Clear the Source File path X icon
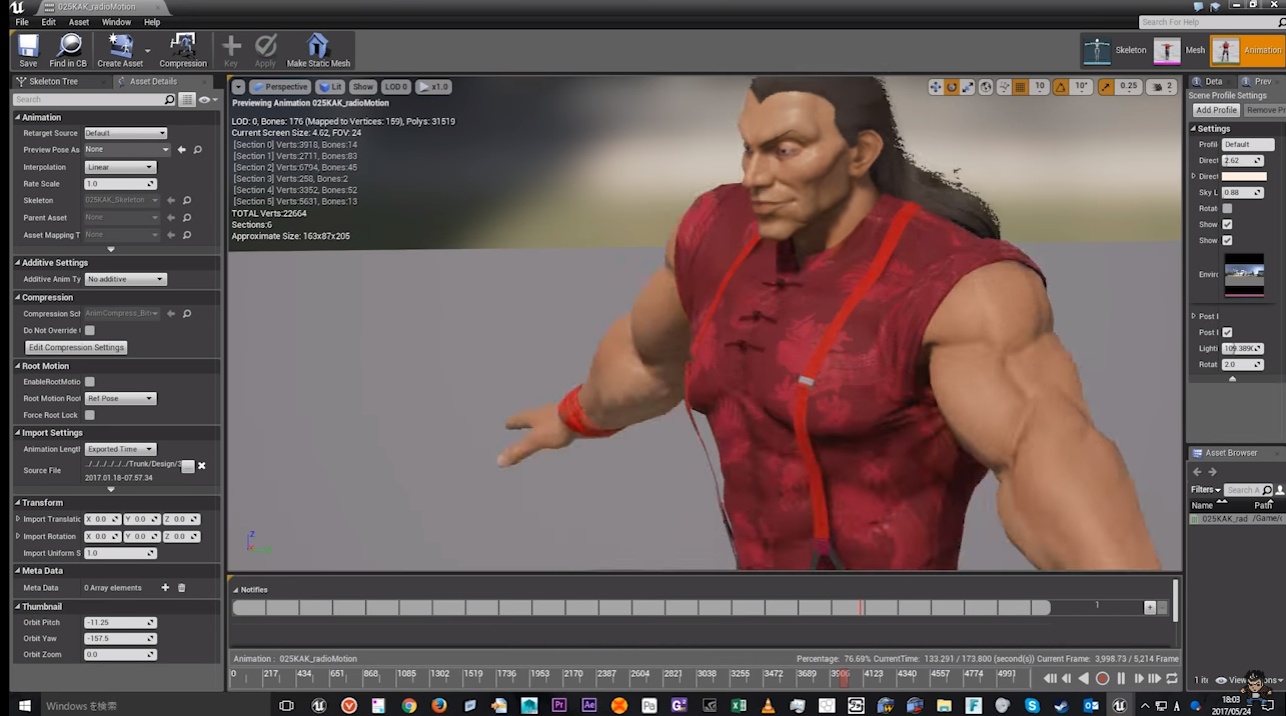 coord(201,466)
